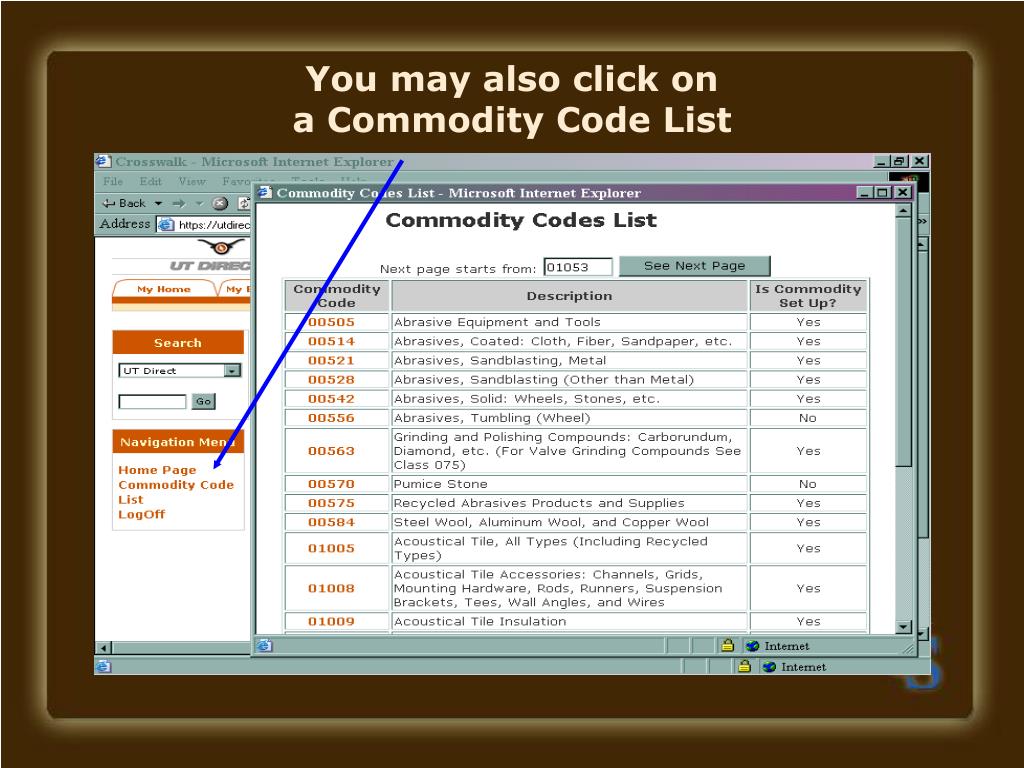This screenshot has width=1024, height=768.
Task: Click Forward arrow in Crosswalk toolbar
Action: pos(179,203)
